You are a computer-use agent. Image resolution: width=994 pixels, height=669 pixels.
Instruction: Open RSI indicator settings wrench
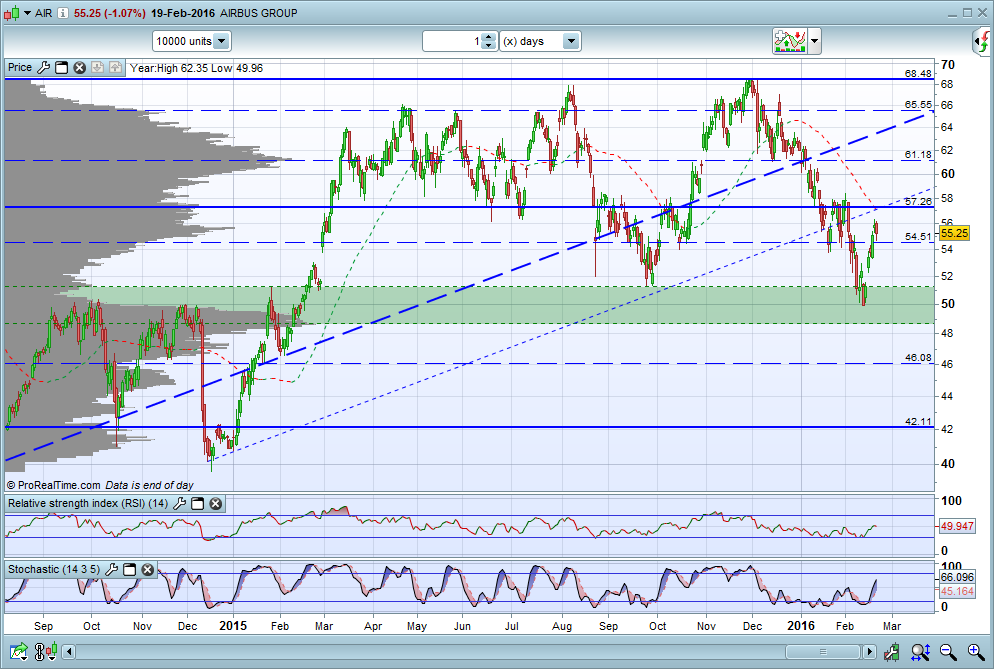click(x=180, y=504)
